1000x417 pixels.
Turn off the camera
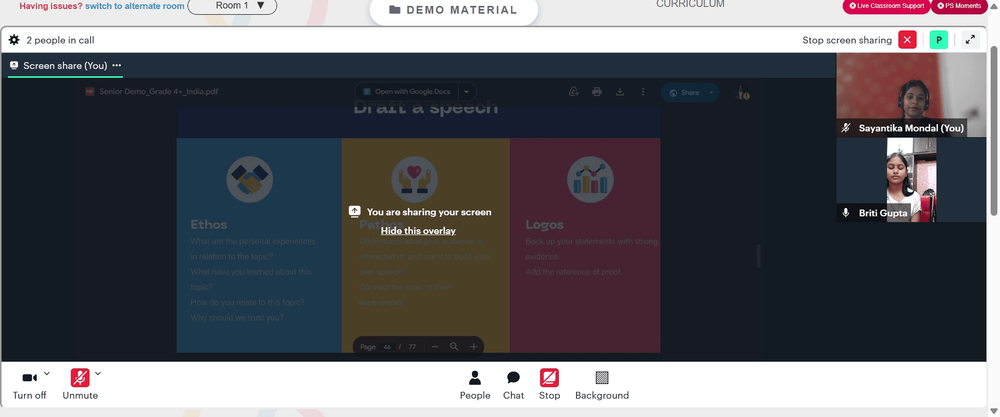[29, 384]
